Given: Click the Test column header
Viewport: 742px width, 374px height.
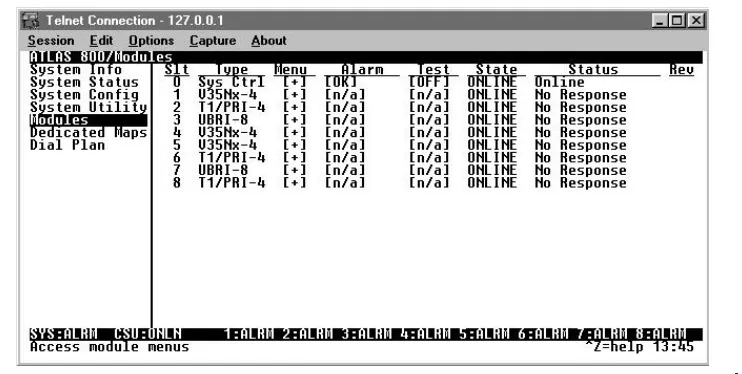Looking at the screenshot, I should click(x=433, y=70).
